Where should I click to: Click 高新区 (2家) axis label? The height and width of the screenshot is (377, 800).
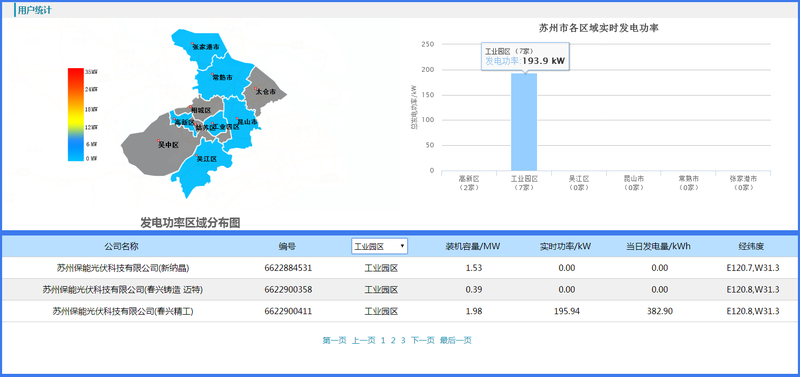pos(468,183)
